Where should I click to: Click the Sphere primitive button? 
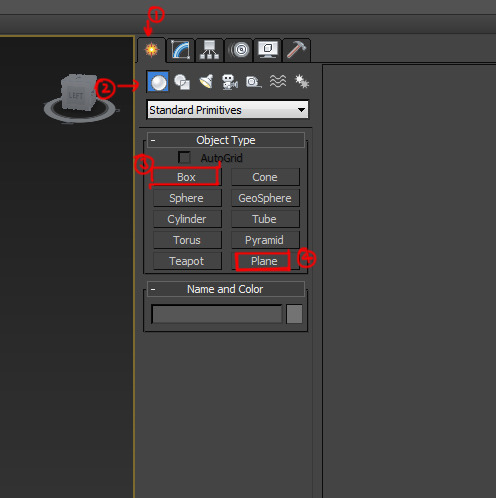pos(187,198)
